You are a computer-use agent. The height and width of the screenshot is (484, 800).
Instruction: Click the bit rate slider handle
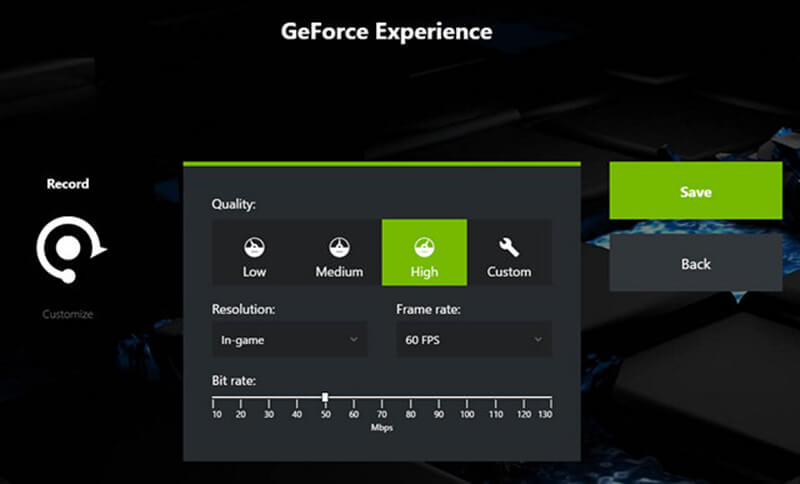coord(325,397)
